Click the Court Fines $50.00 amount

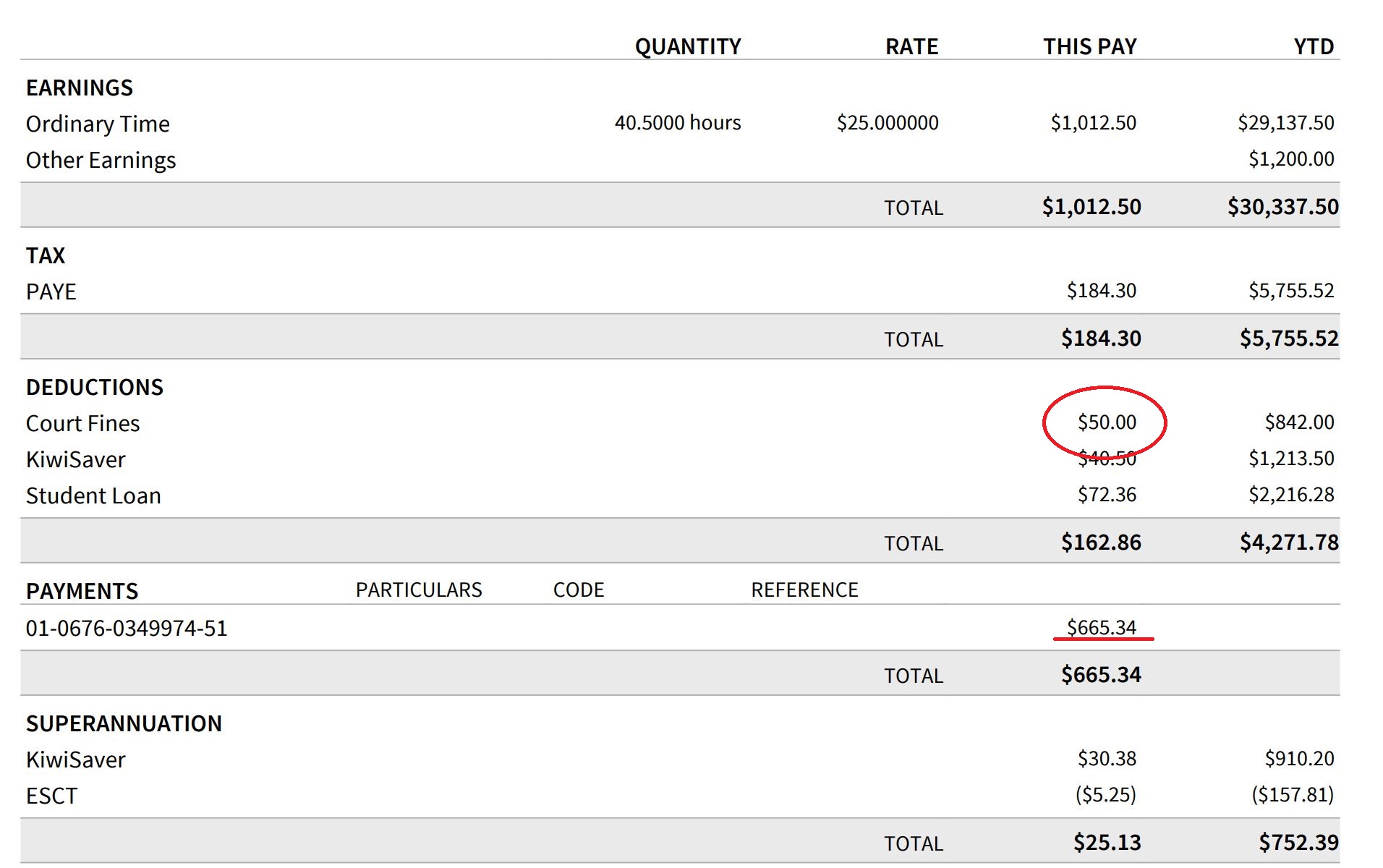[1107, 422]
